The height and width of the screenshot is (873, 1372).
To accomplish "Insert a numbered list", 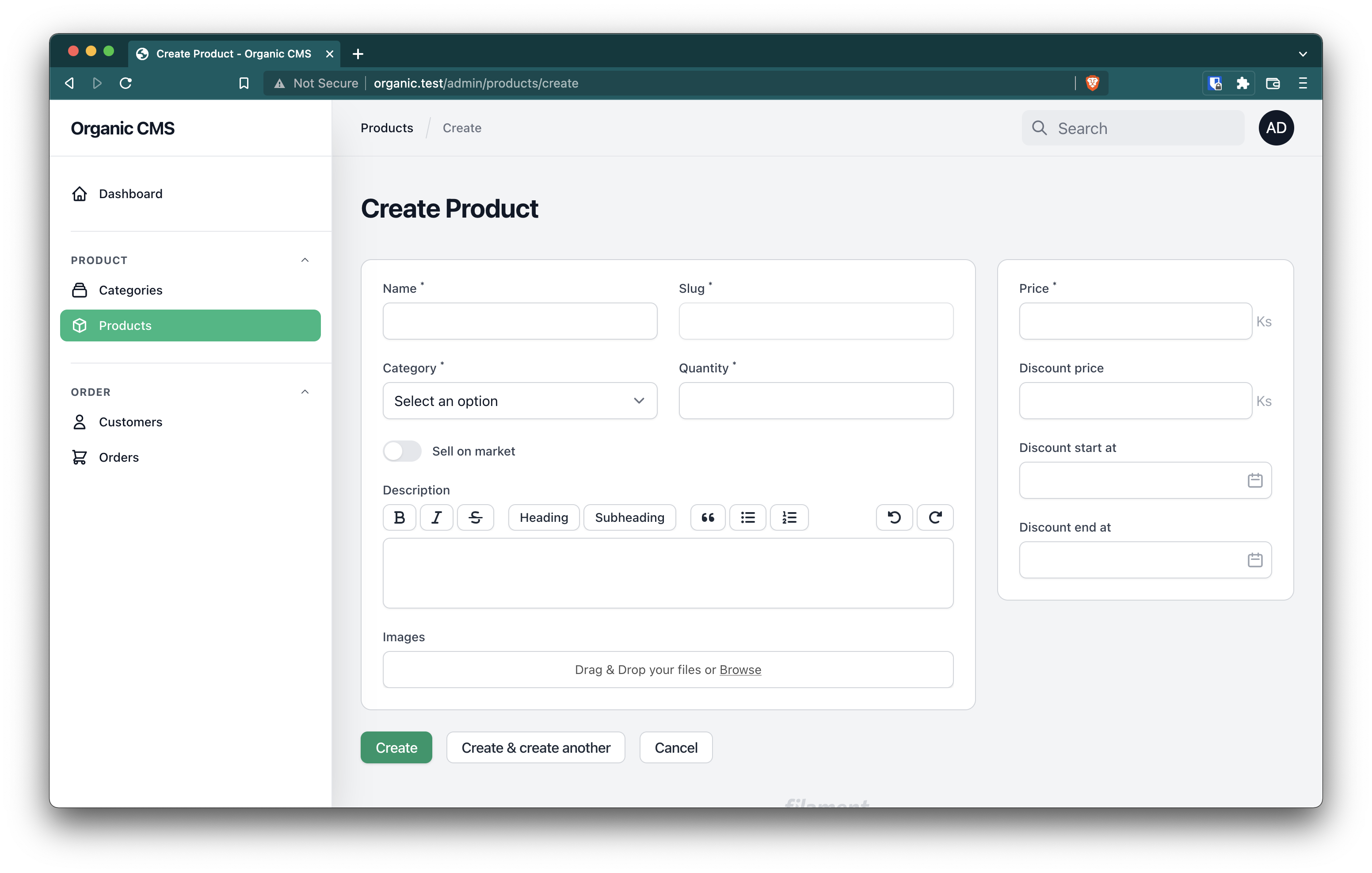I will [789, 517].
